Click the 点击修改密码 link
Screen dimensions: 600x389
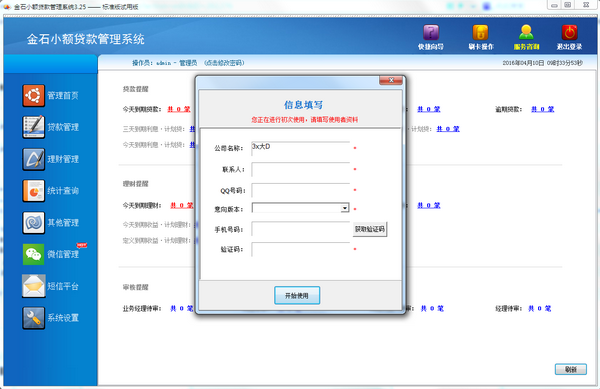click(x=224, y=63)
